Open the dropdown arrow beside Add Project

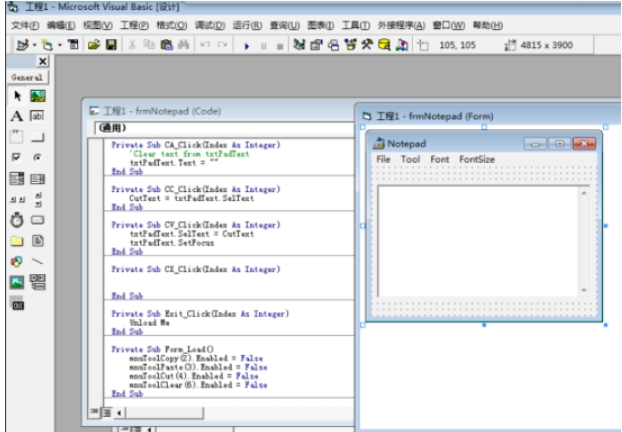[35, 45]
